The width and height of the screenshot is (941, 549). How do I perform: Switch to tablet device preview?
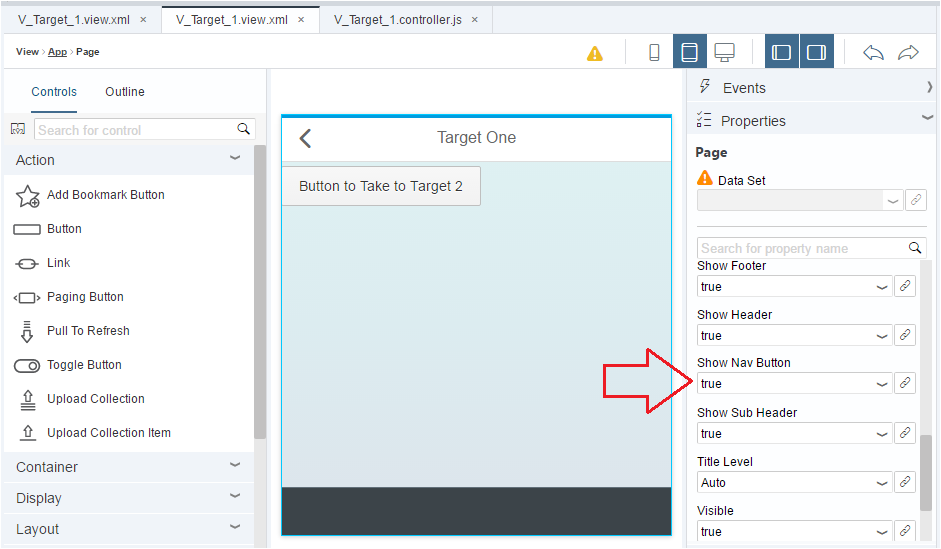[690, 52]
